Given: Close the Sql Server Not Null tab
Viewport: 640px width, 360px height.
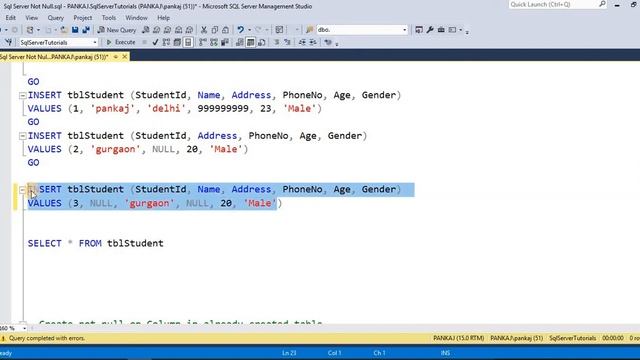Looking at the screenshot, I should (124, 57).
